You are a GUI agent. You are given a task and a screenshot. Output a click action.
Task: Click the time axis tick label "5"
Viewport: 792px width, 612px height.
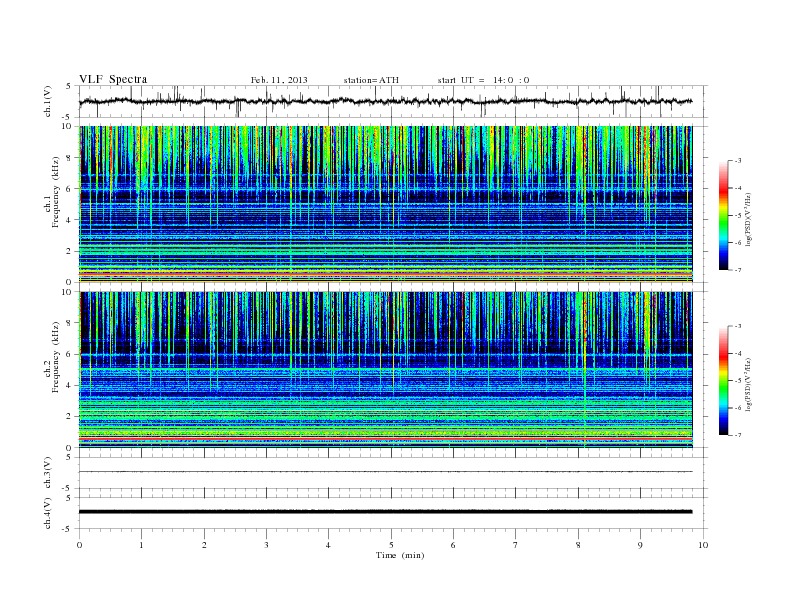(x=391, y=545)
